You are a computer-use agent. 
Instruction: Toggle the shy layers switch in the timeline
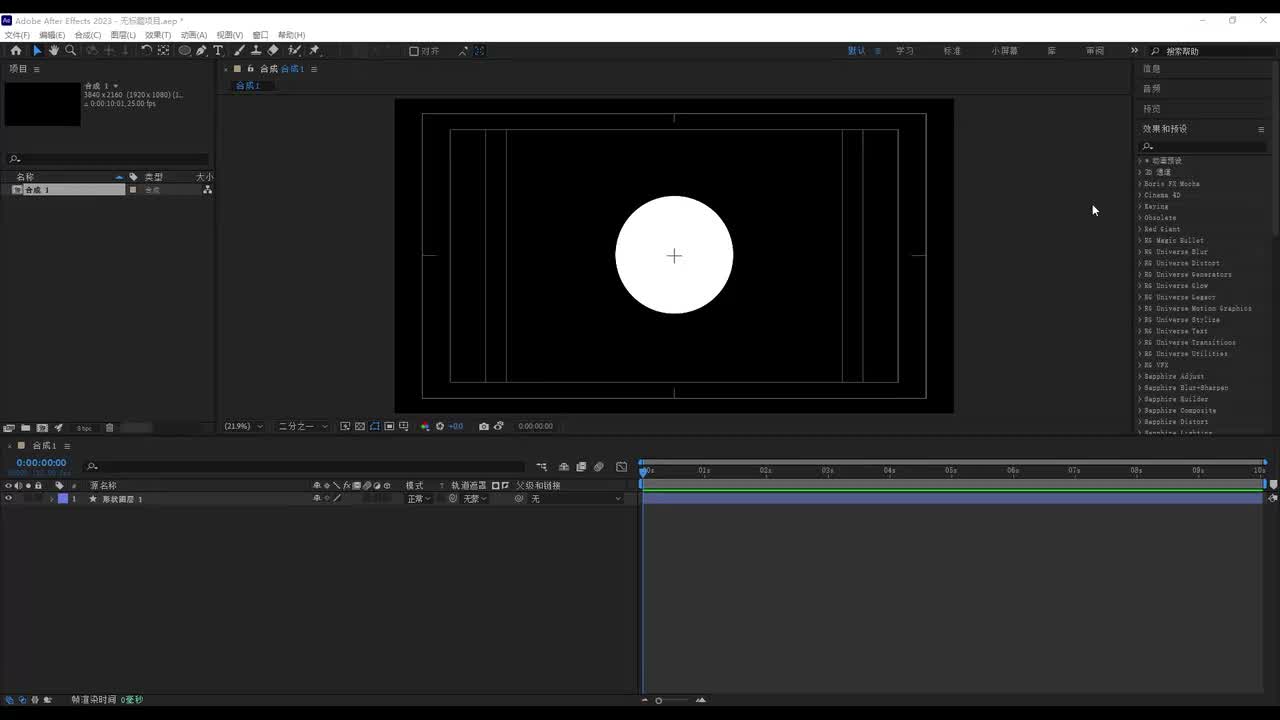click(564, 467)
